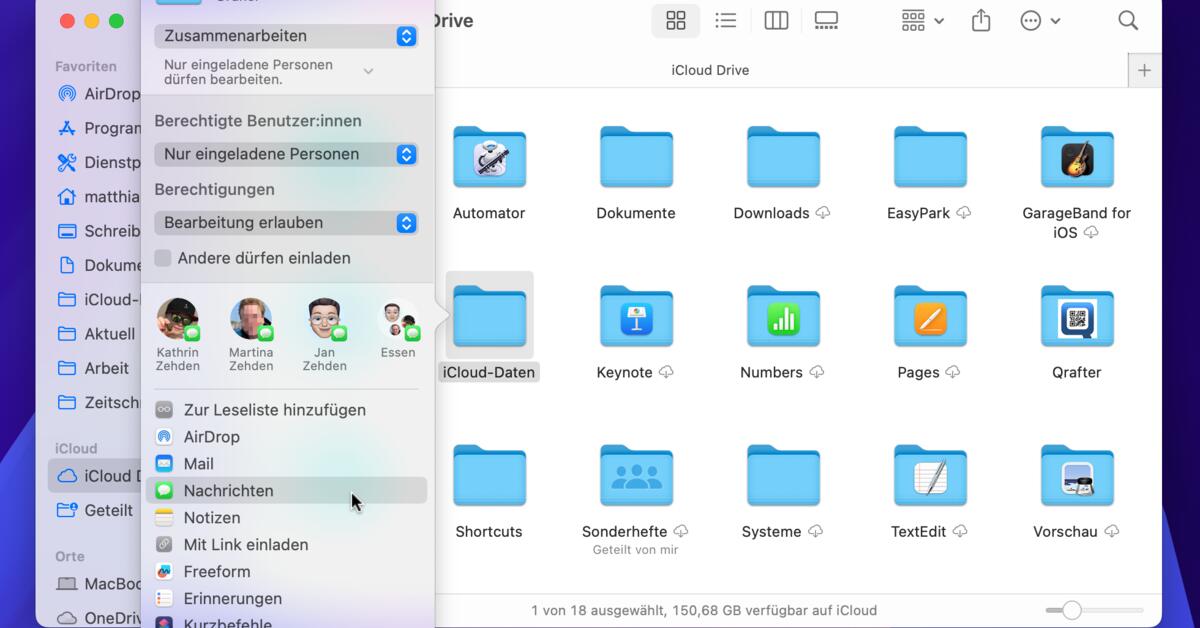Expand the permission details chevron
Screen dimensions: 1200x628
[368, 71]
